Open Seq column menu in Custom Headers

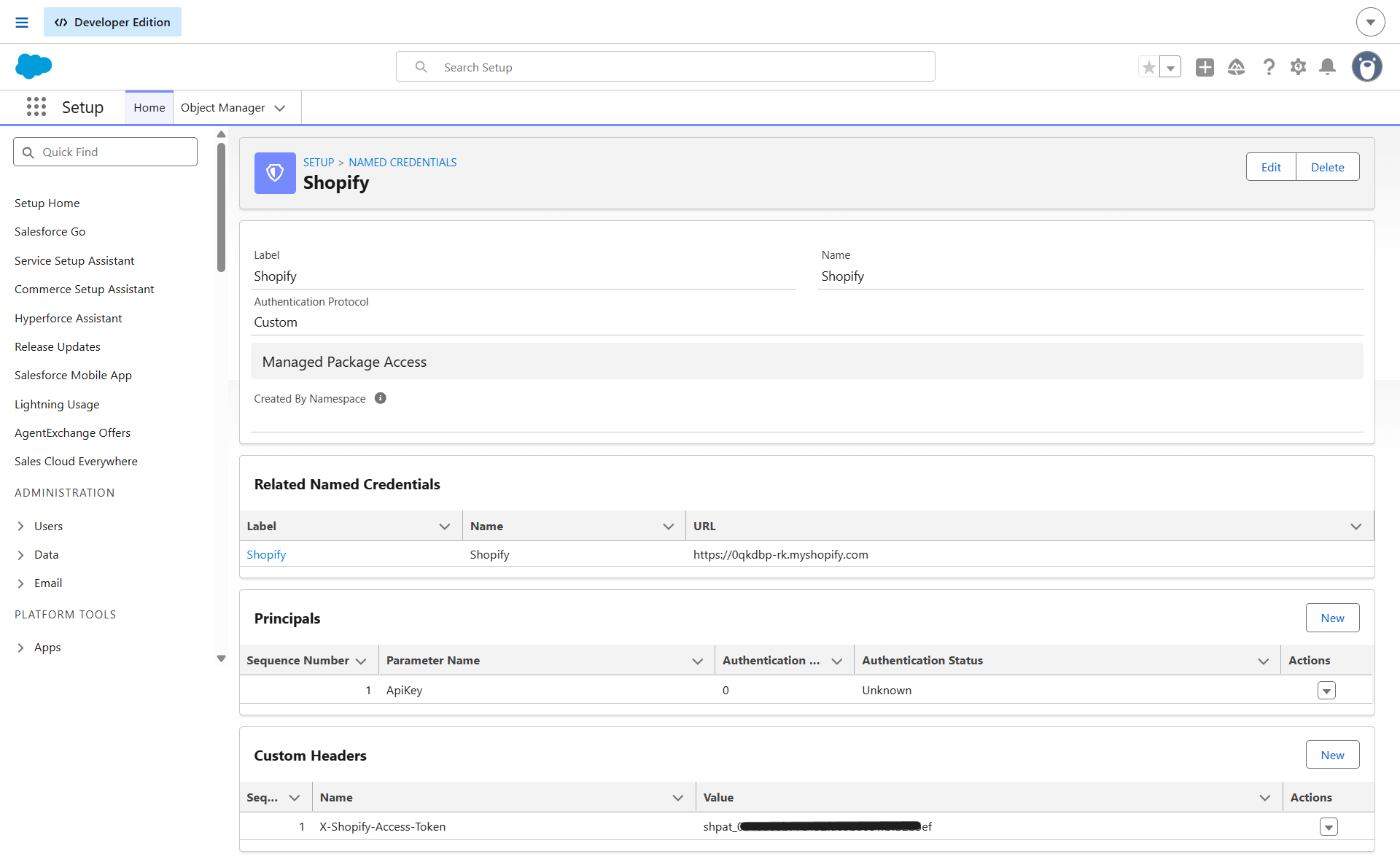(x=294, y=797)
